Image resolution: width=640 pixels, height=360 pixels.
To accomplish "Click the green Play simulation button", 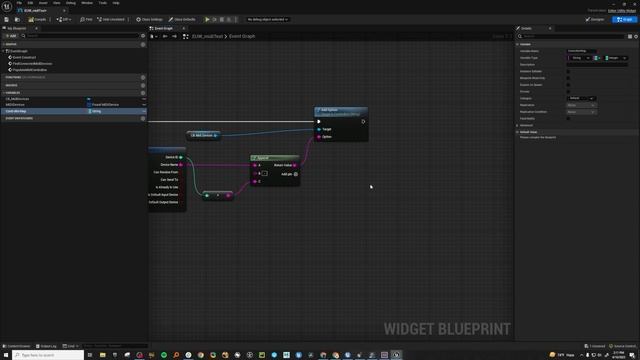I will pyautogui.click(x=207, y=19).
